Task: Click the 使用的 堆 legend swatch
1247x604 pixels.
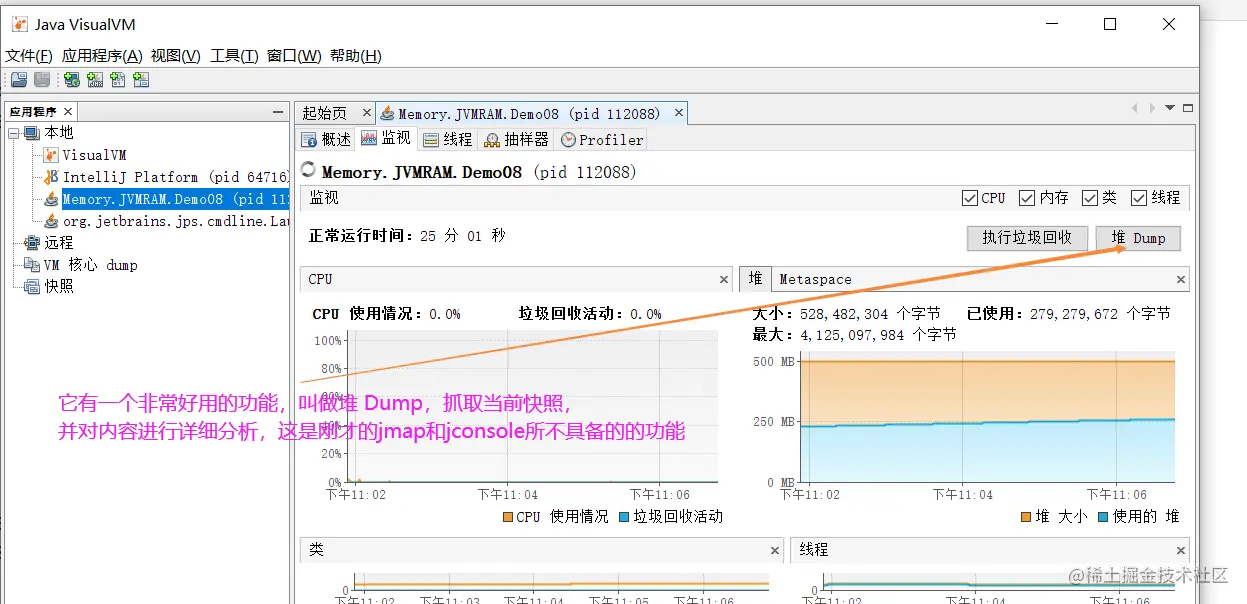Action: click(x=1103, y=517)
